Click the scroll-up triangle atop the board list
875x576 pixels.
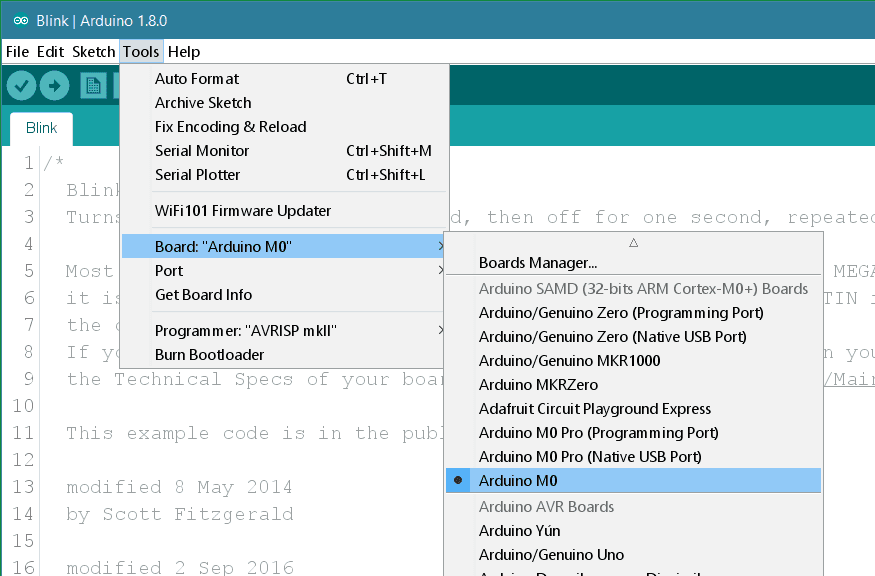coord(633,242)
